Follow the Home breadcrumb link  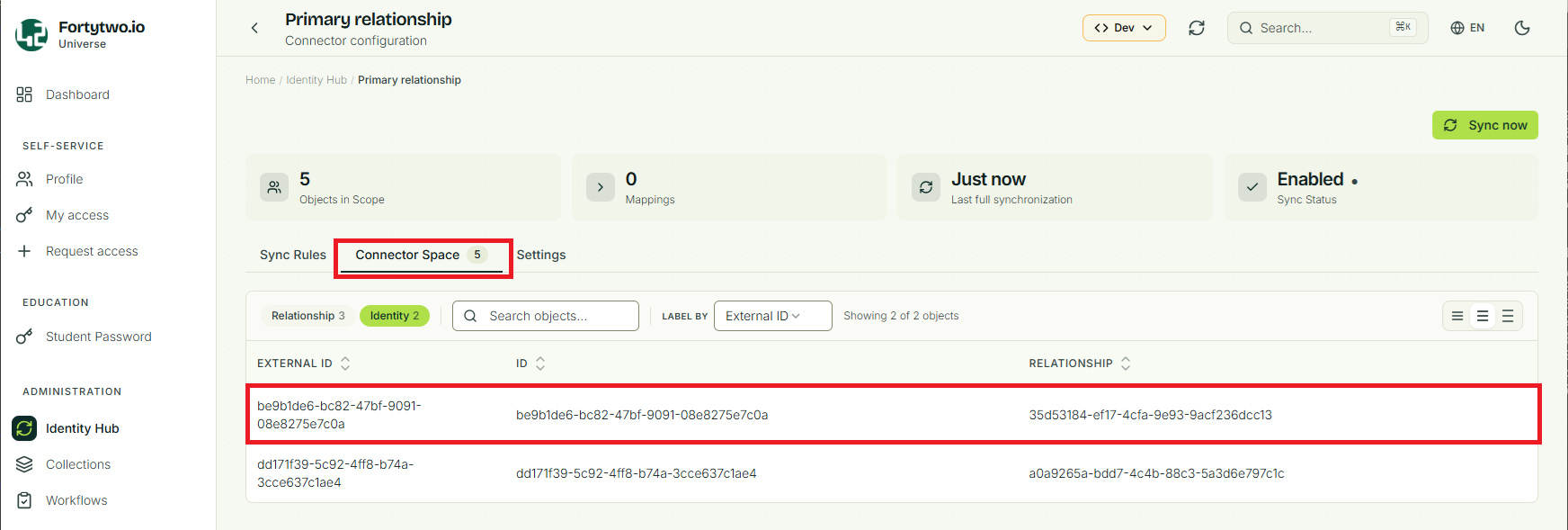[x=261, y=80]
